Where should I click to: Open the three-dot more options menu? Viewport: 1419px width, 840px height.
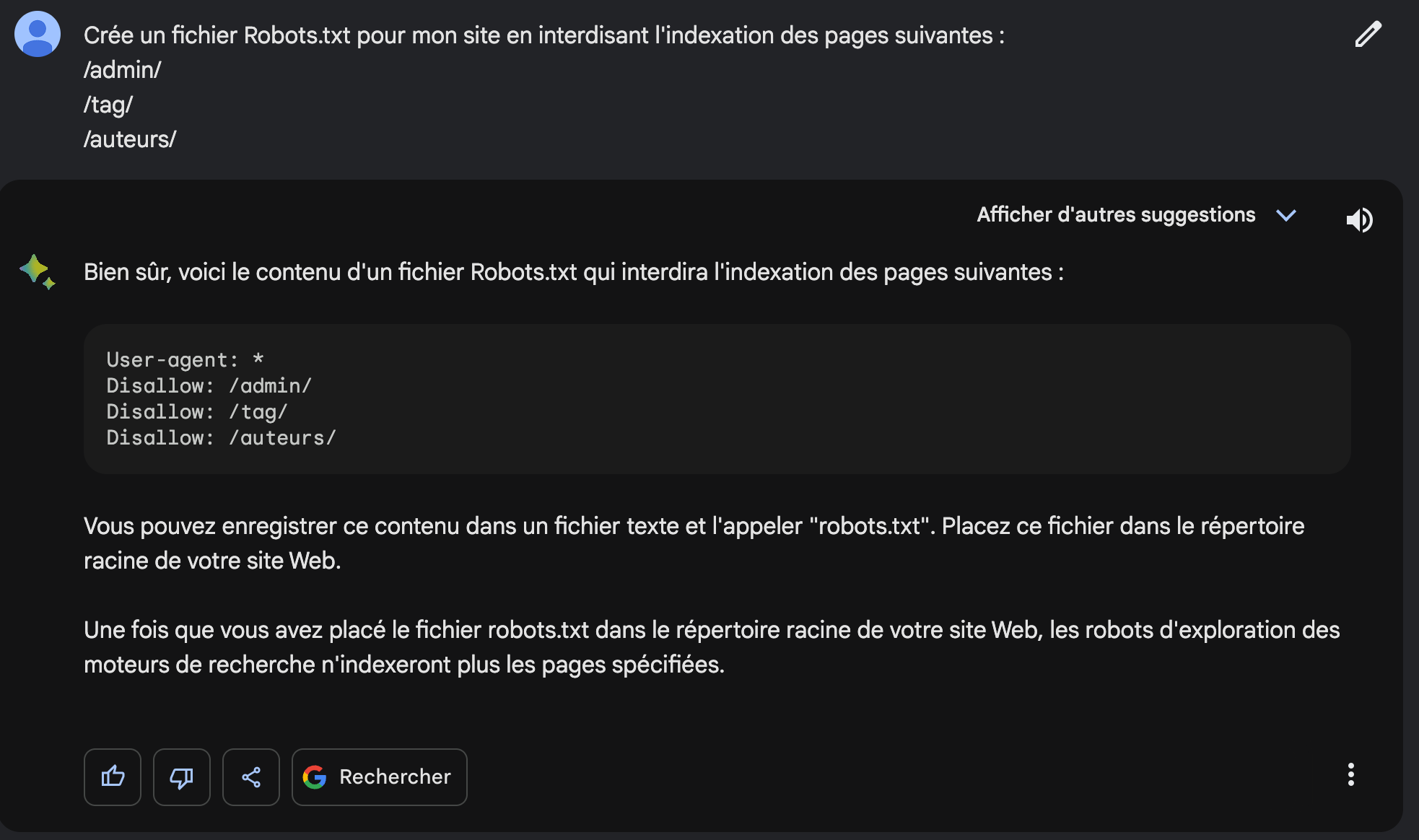click(1351, 774)
